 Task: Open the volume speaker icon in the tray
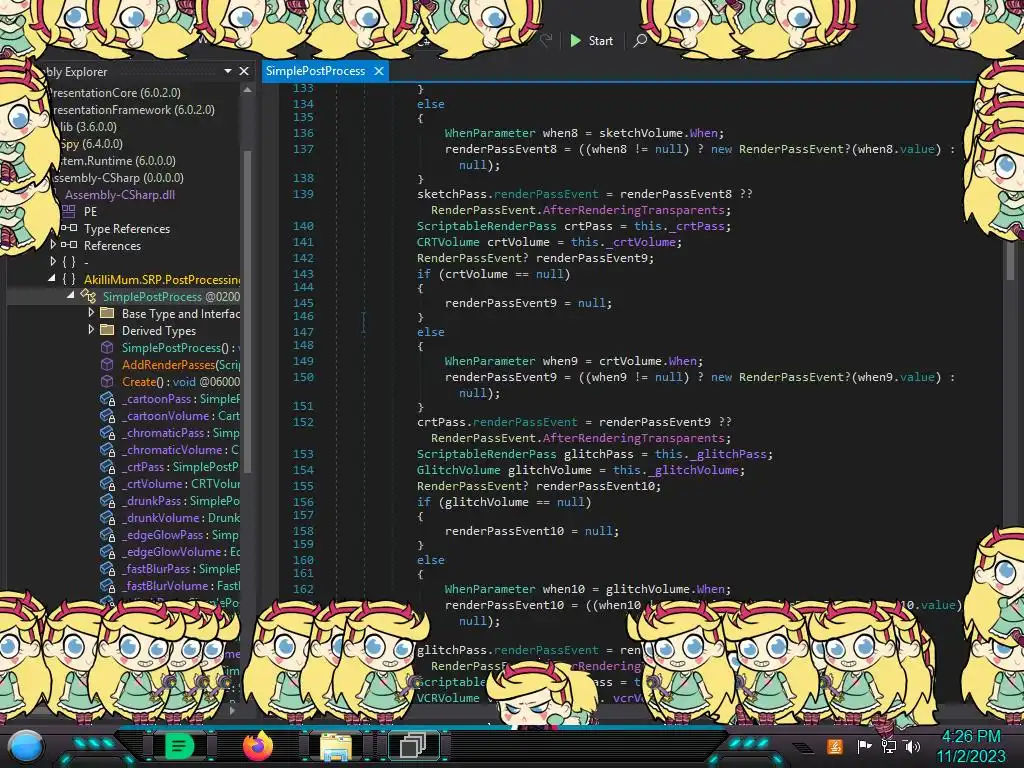pyautogui.click(x=912, y=746)
